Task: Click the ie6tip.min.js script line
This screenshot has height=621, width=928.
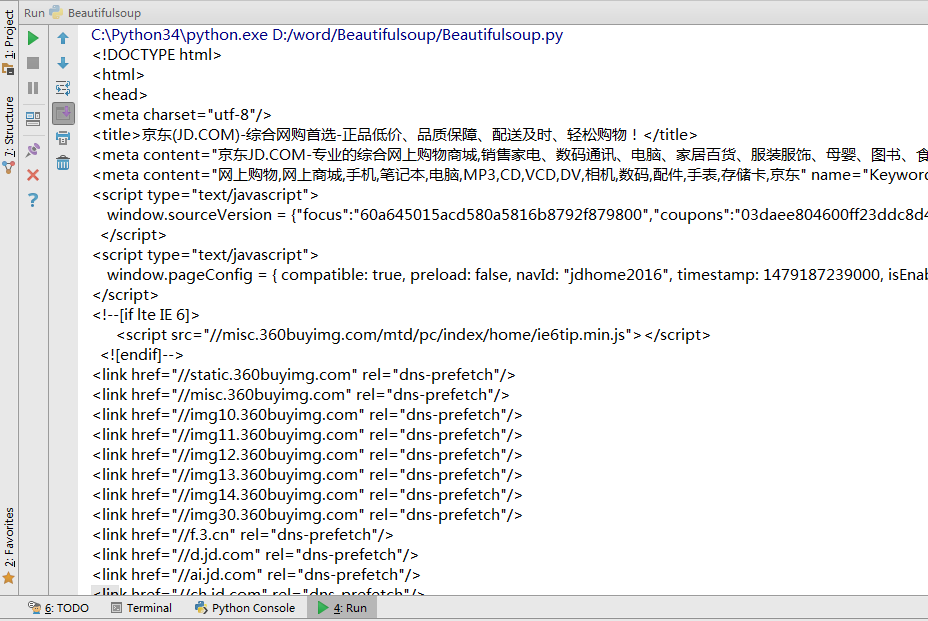Action: [413, 335]
